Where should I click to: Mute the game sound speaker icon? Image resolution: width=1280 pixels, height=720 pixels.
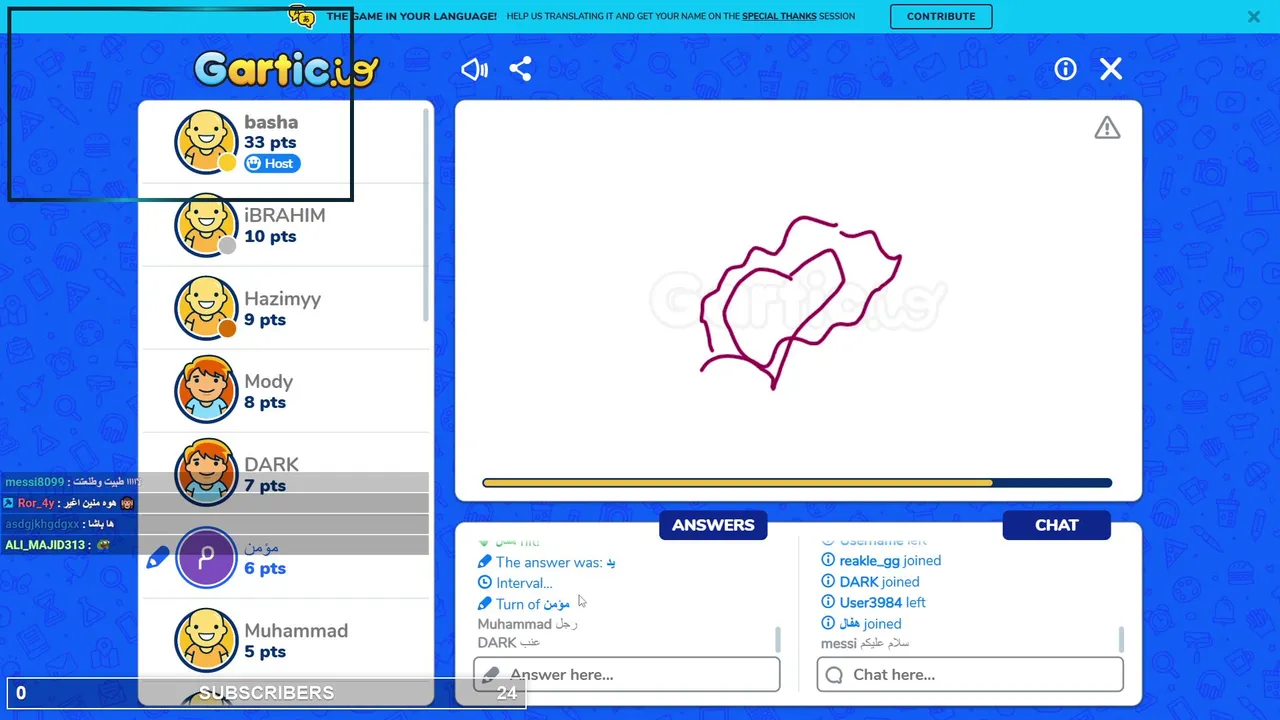pos(474,69)
